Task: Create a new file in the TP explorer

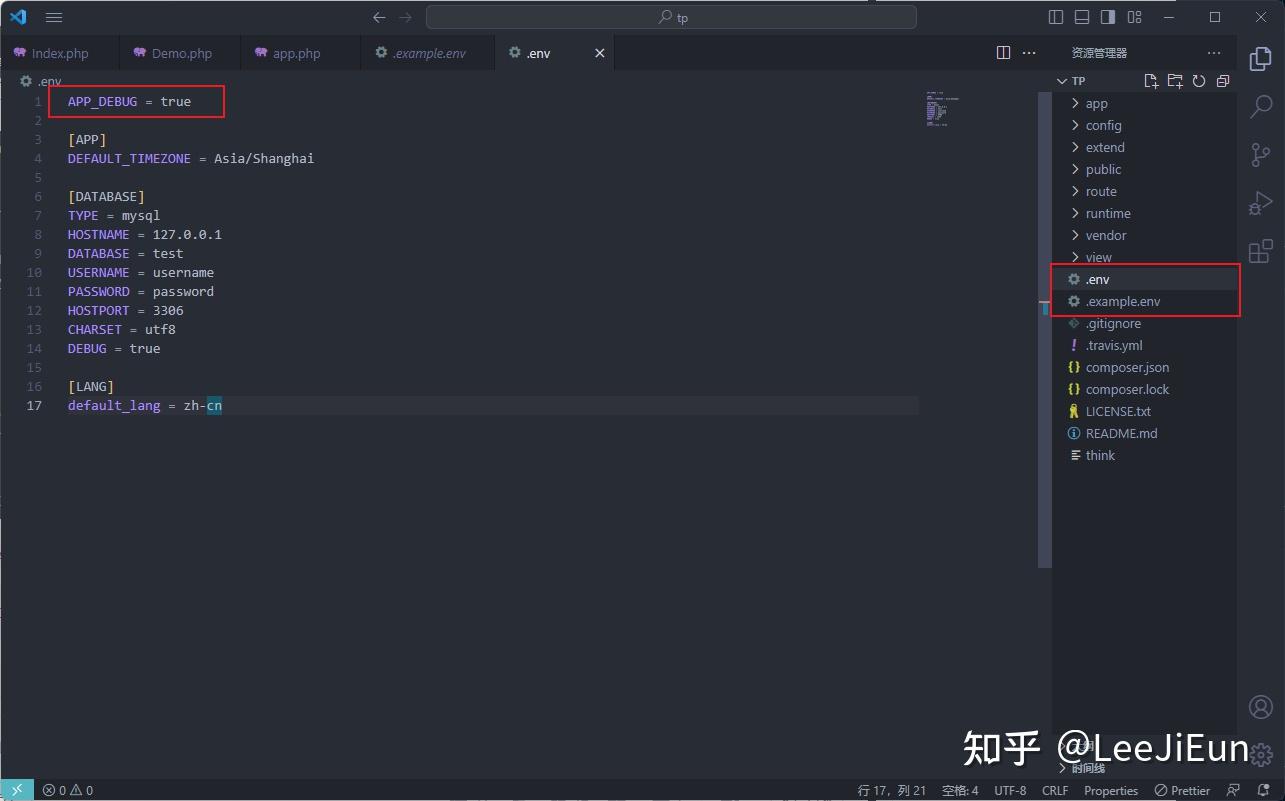Action: (1149, 80)
